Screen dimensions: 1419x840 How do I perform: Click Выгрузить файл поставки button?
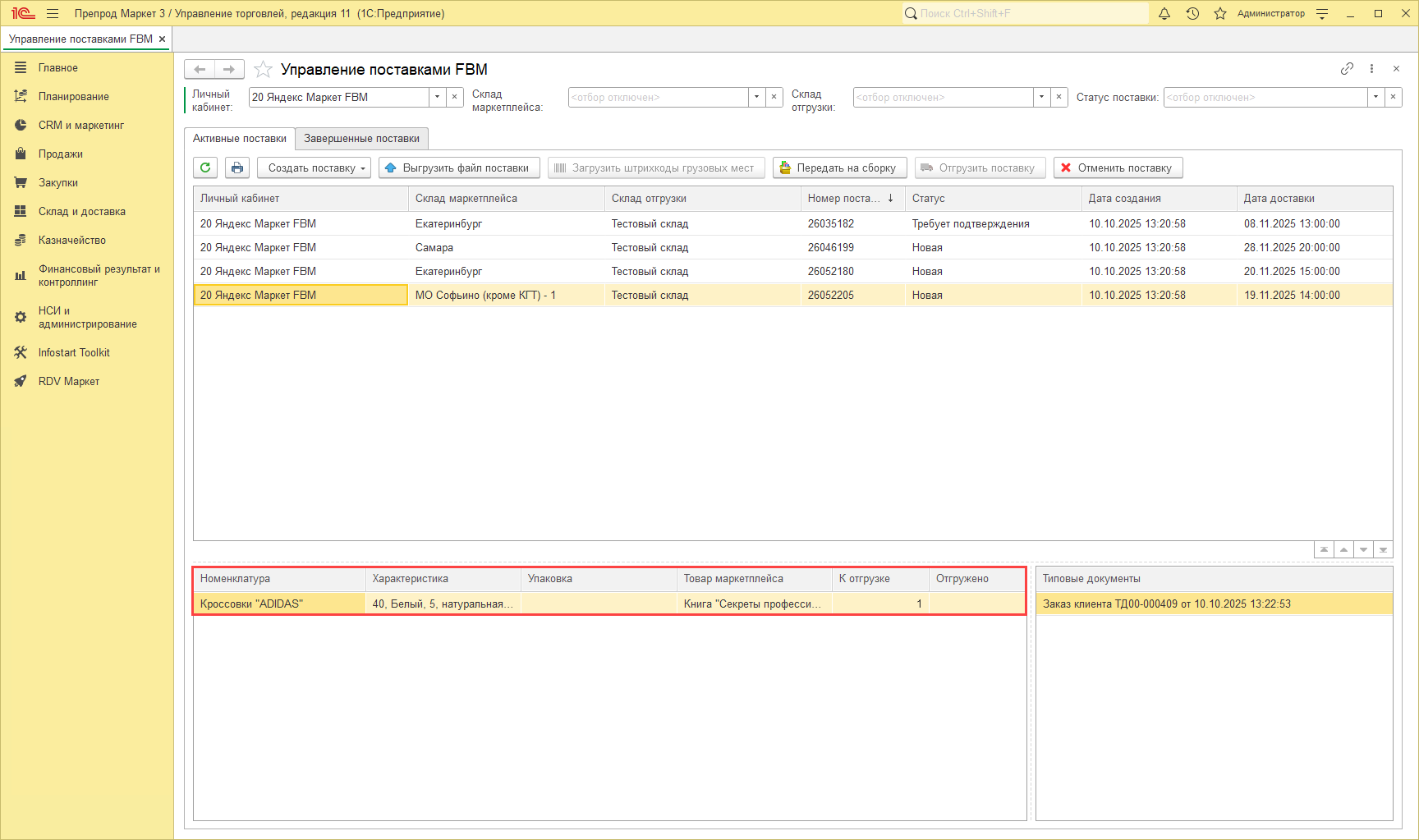458,168
